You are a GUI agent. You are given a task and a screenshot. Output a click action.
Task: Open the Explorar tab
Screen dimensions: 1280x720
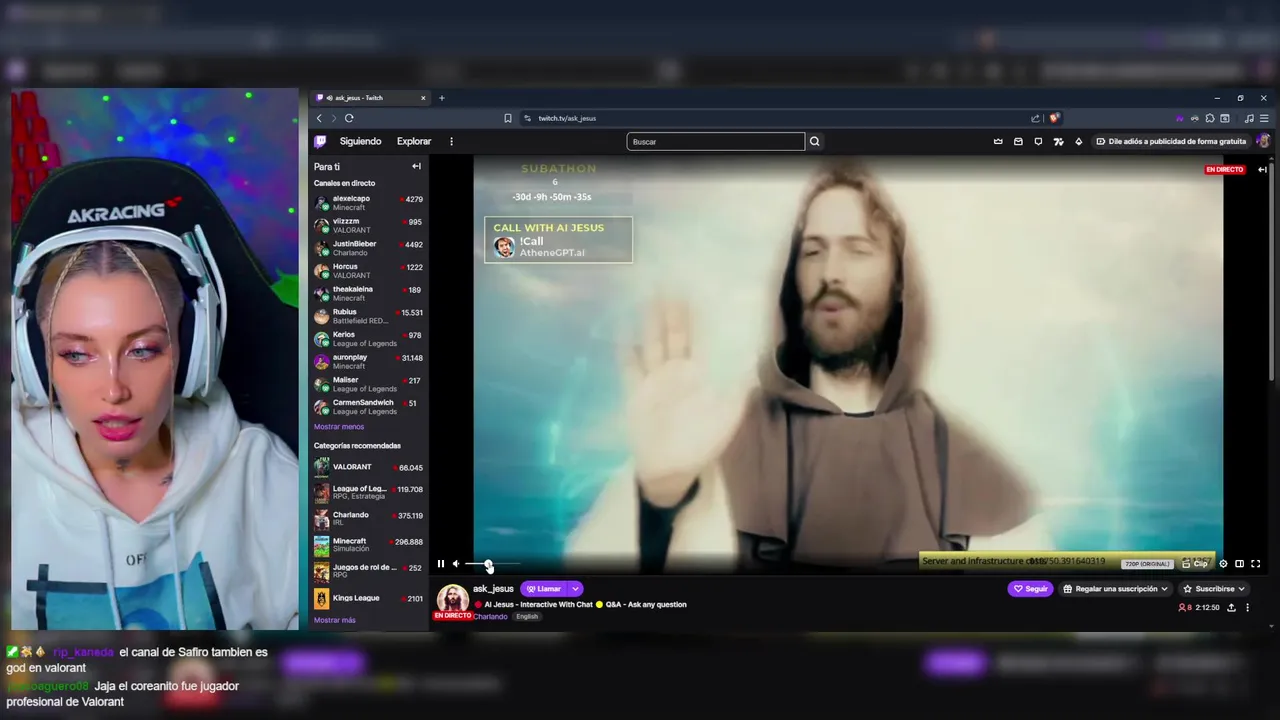414,141
